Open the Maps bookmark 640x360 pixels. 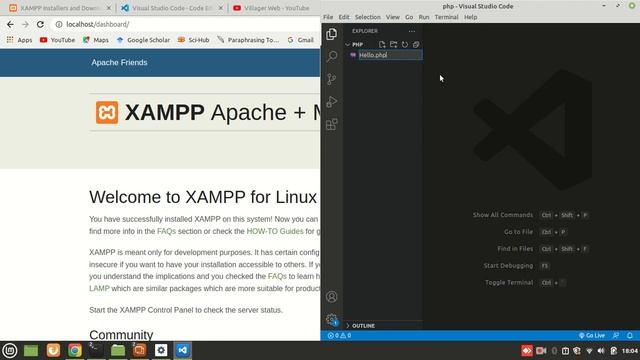(96, 40)
